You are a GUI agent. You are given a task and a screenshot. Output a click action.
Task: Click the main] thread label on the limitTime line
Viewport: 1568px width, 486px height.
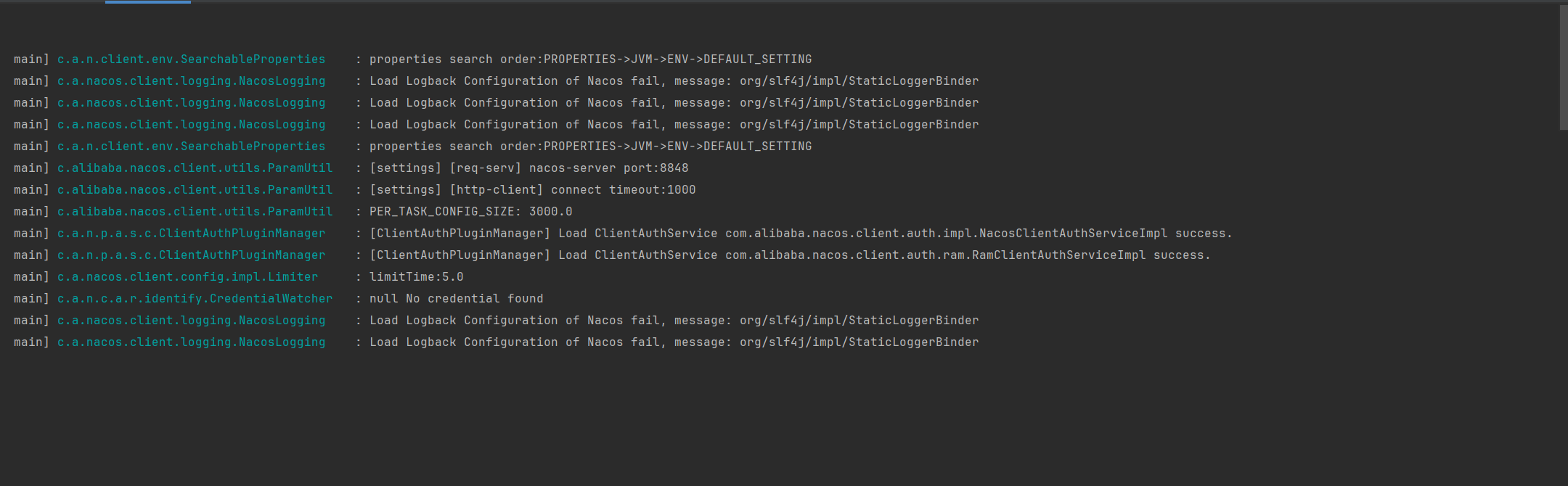point(31,277)
